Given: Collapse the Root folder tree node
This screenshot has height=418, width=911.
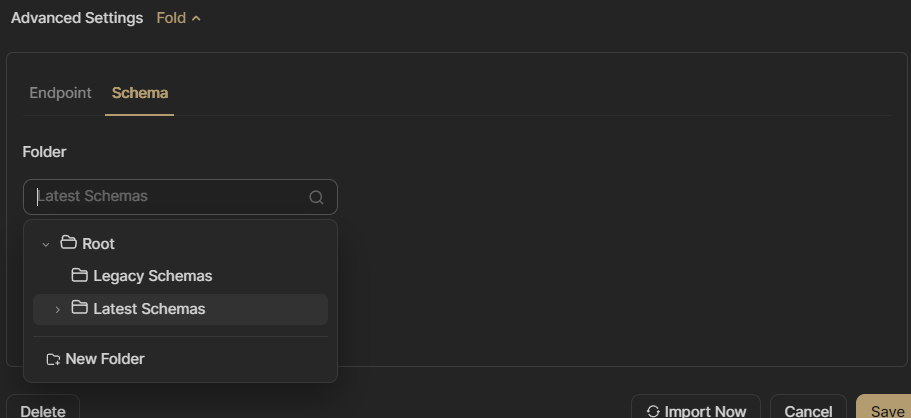Looking at the screenshot, I should 46,244.
